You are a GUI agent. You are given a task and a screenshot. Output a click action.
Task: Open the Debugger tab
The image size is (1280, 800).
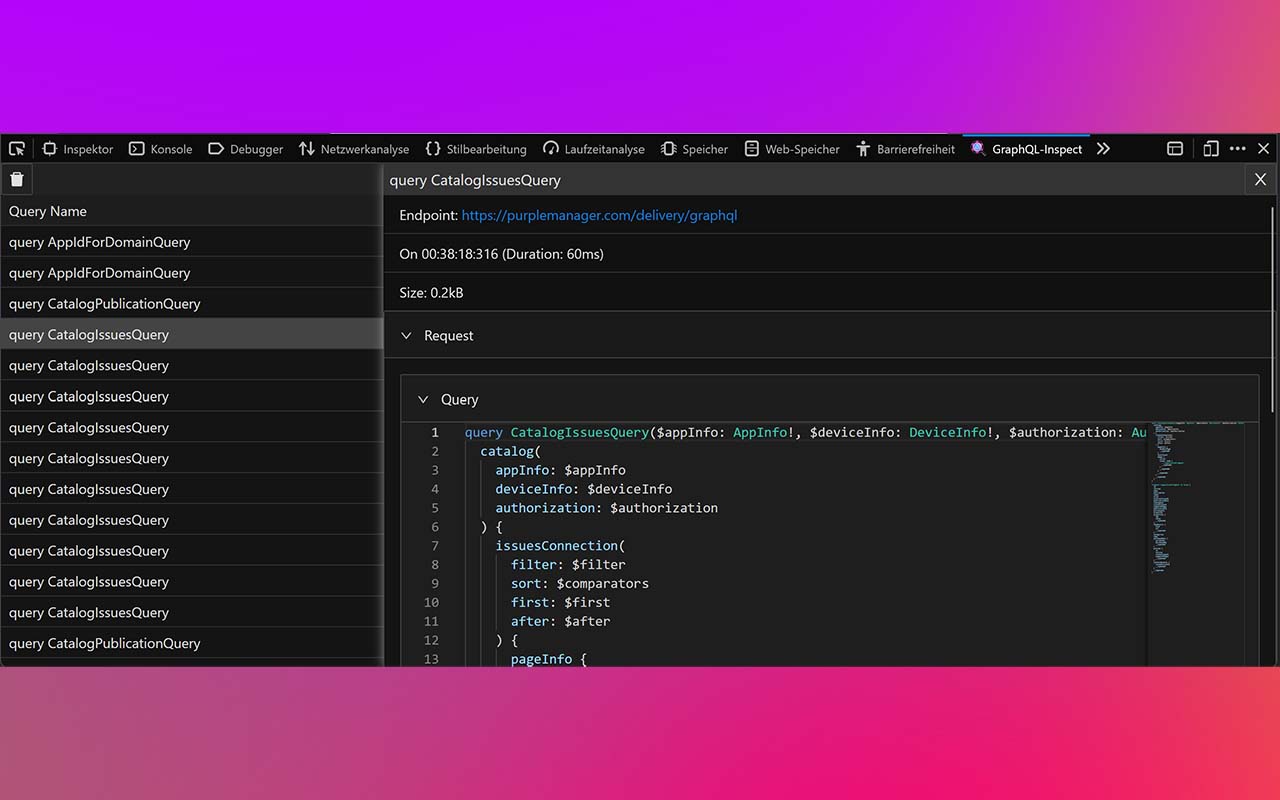(x=245, y=148)
